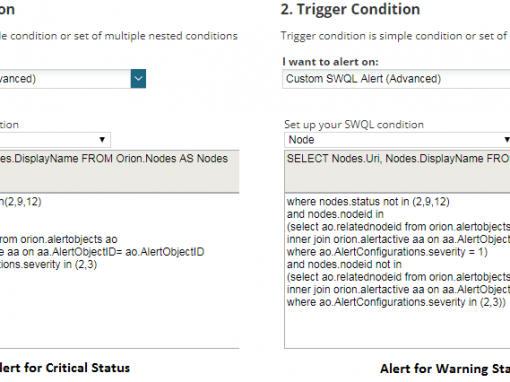This screenshot has height=382, width=510.
Task: Click the '2. Trigger Condition' heading
Action: click(x=350, y=9)
